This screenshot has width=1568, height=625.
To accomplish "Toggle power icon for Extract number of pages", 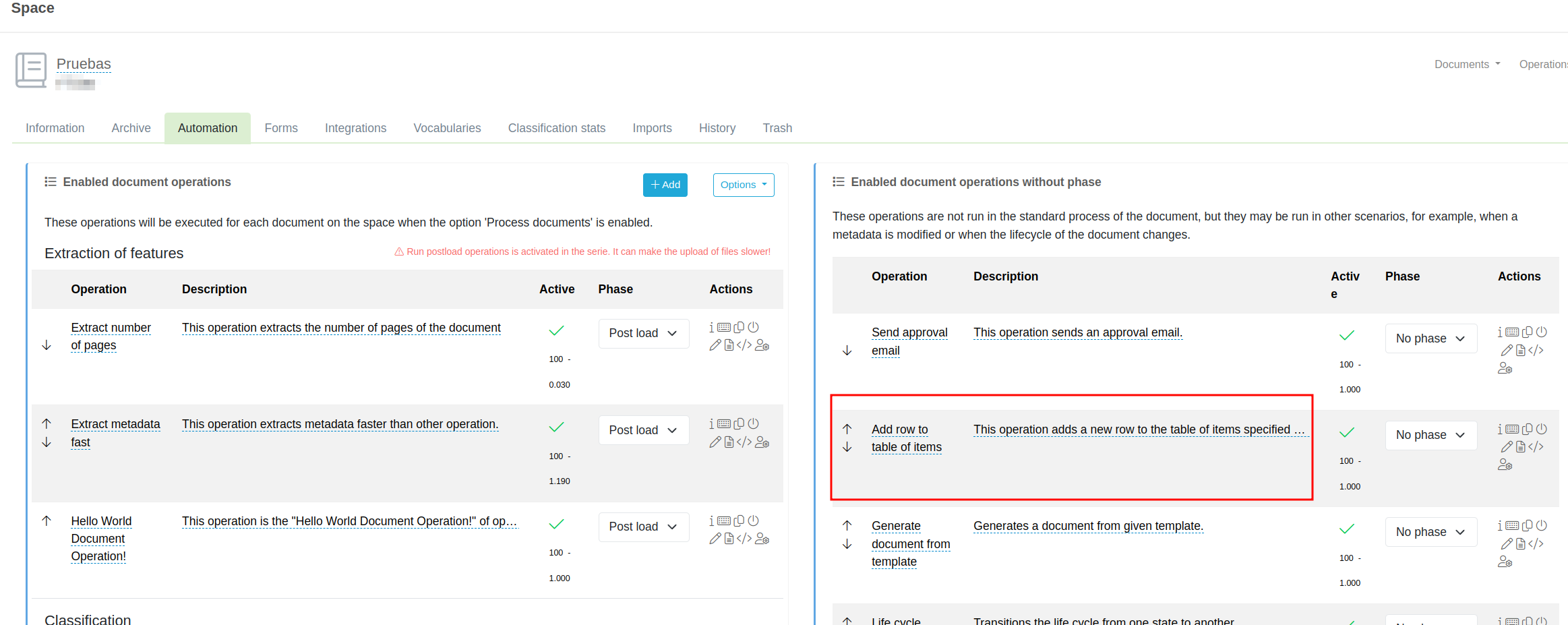I will (754, 328).
